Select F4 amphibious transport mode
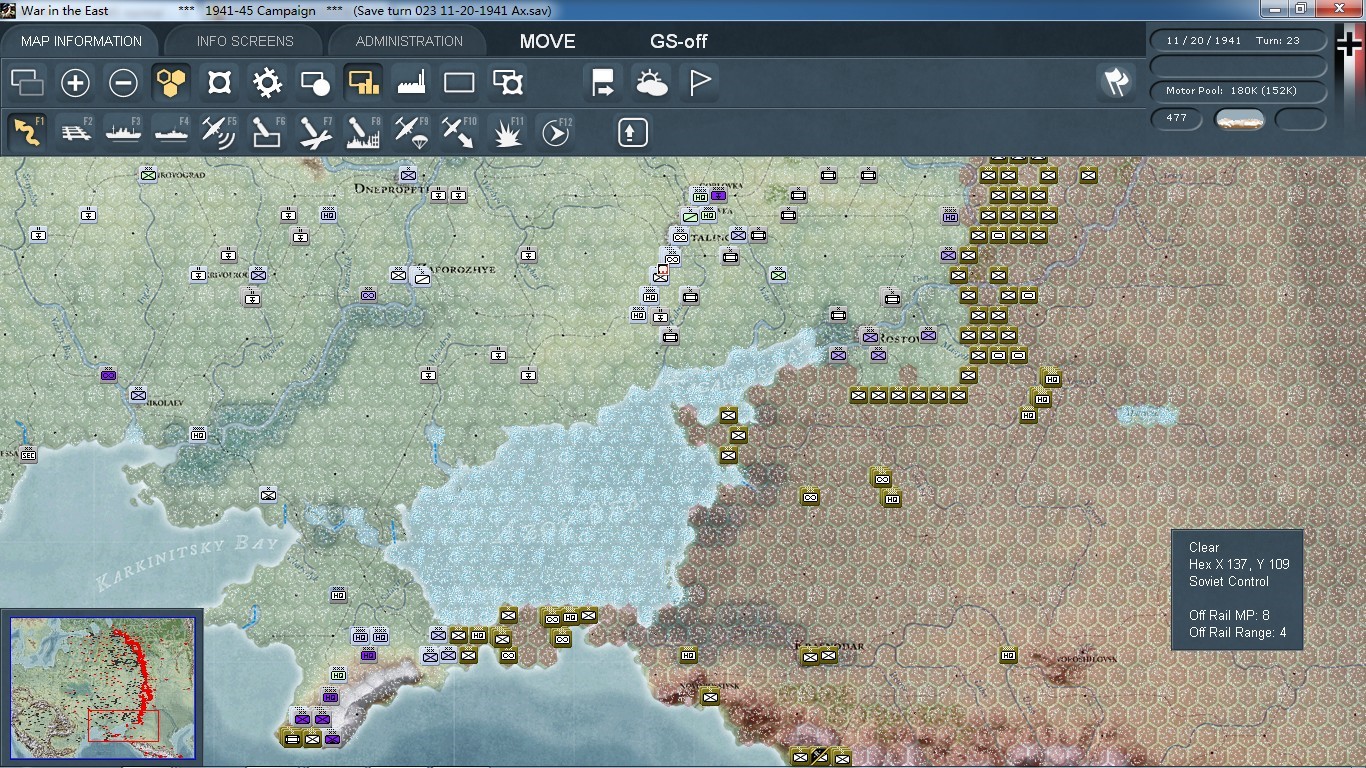Screen dimensions: 1366x768 click(171, 132)
